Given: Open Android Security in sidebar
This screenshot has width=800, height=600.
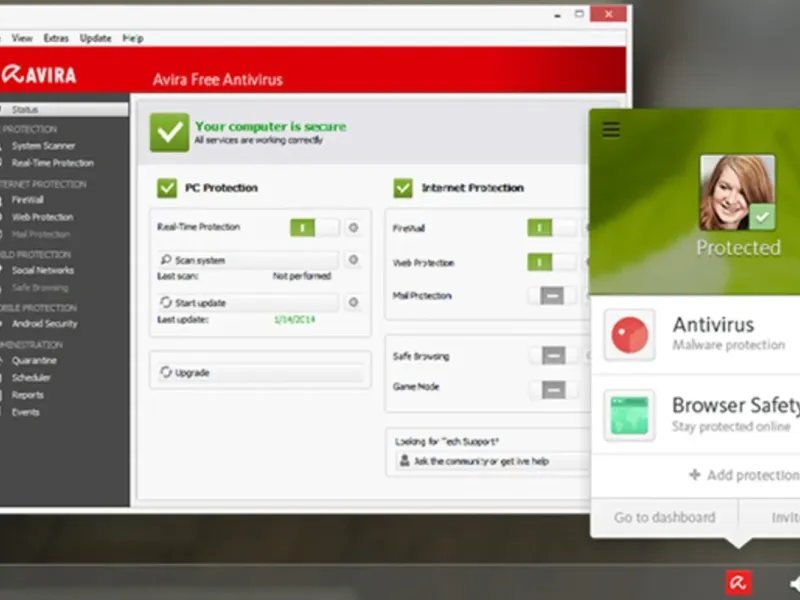Looking at the screenshot, I should [x=44, y=323].
